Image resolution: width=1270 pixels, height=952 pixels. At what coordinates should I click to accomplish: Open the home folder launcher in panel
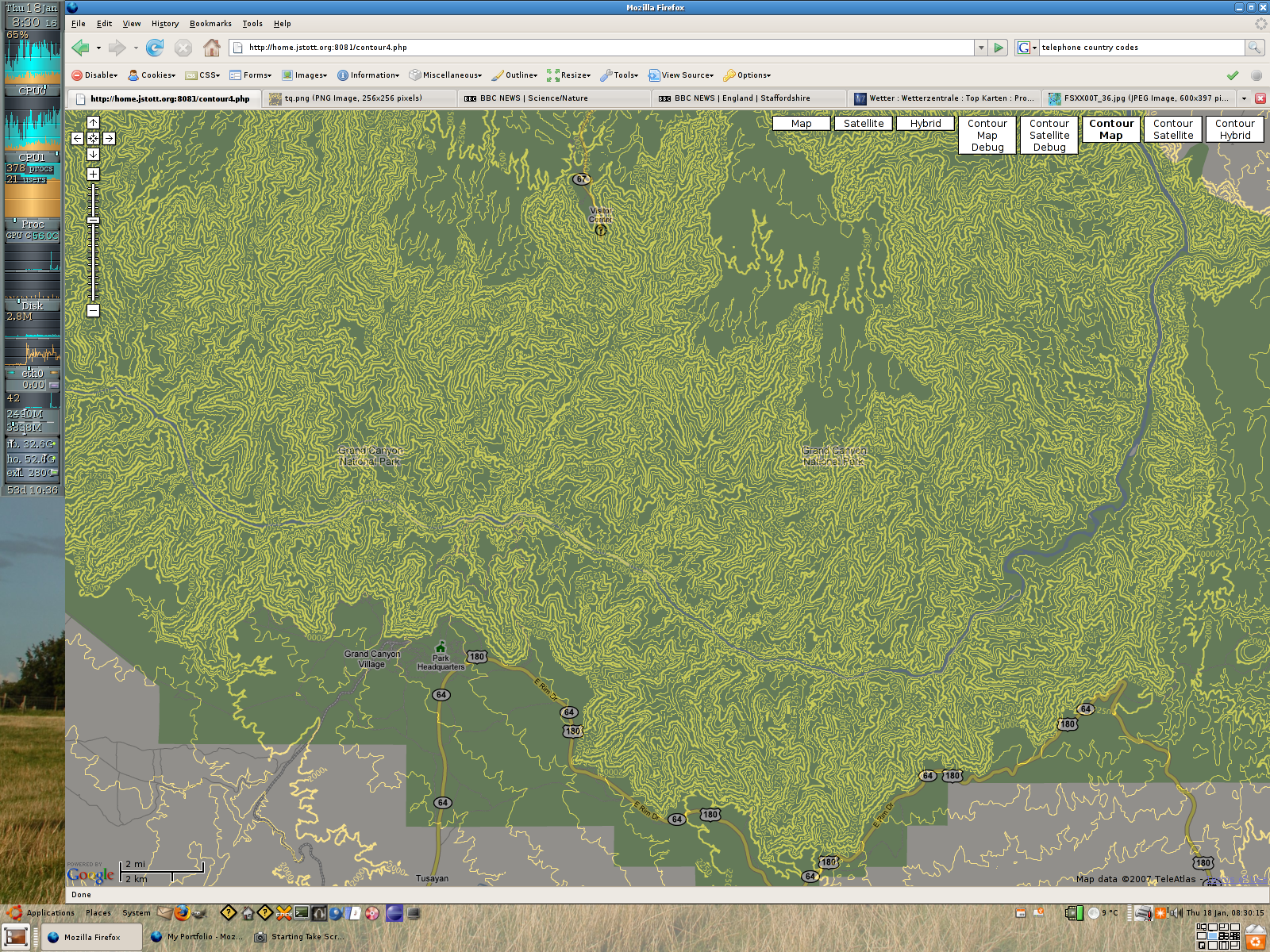[x=247, y=912]
